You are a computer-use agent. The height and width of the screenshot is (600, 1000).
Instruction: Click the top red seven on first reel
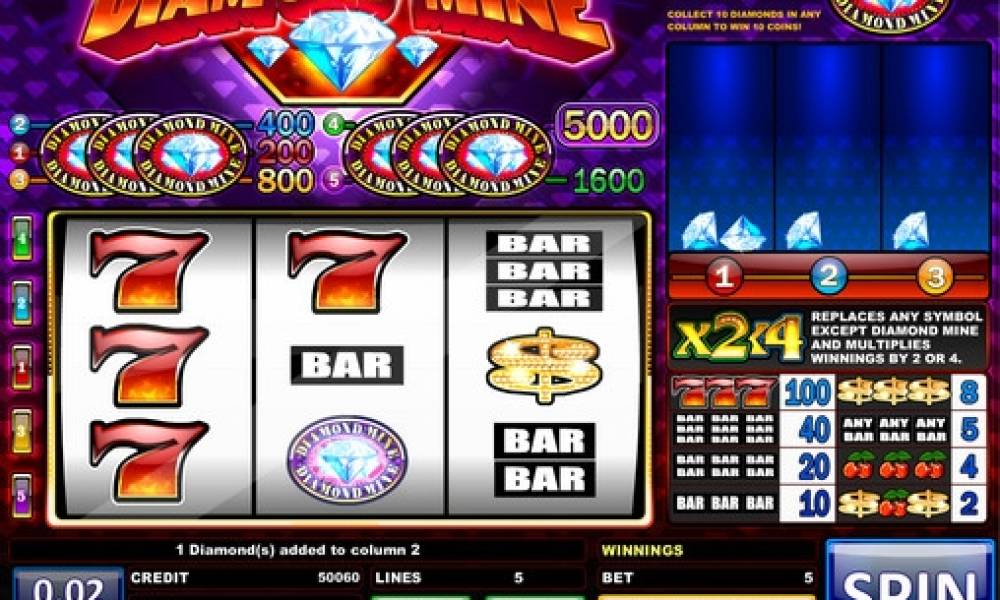point(150,270)
